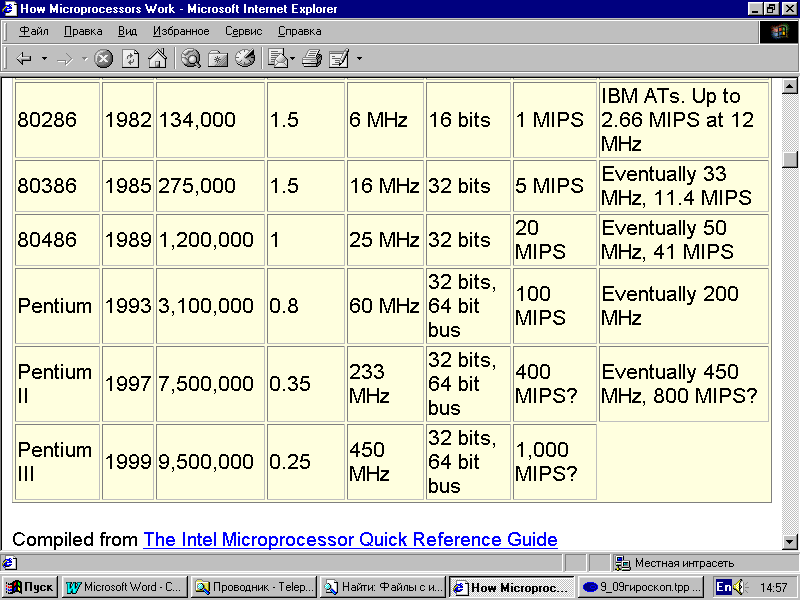800x600 pixels.
Task: Click the 80486 table cell
Action: [x=57, y=240]
